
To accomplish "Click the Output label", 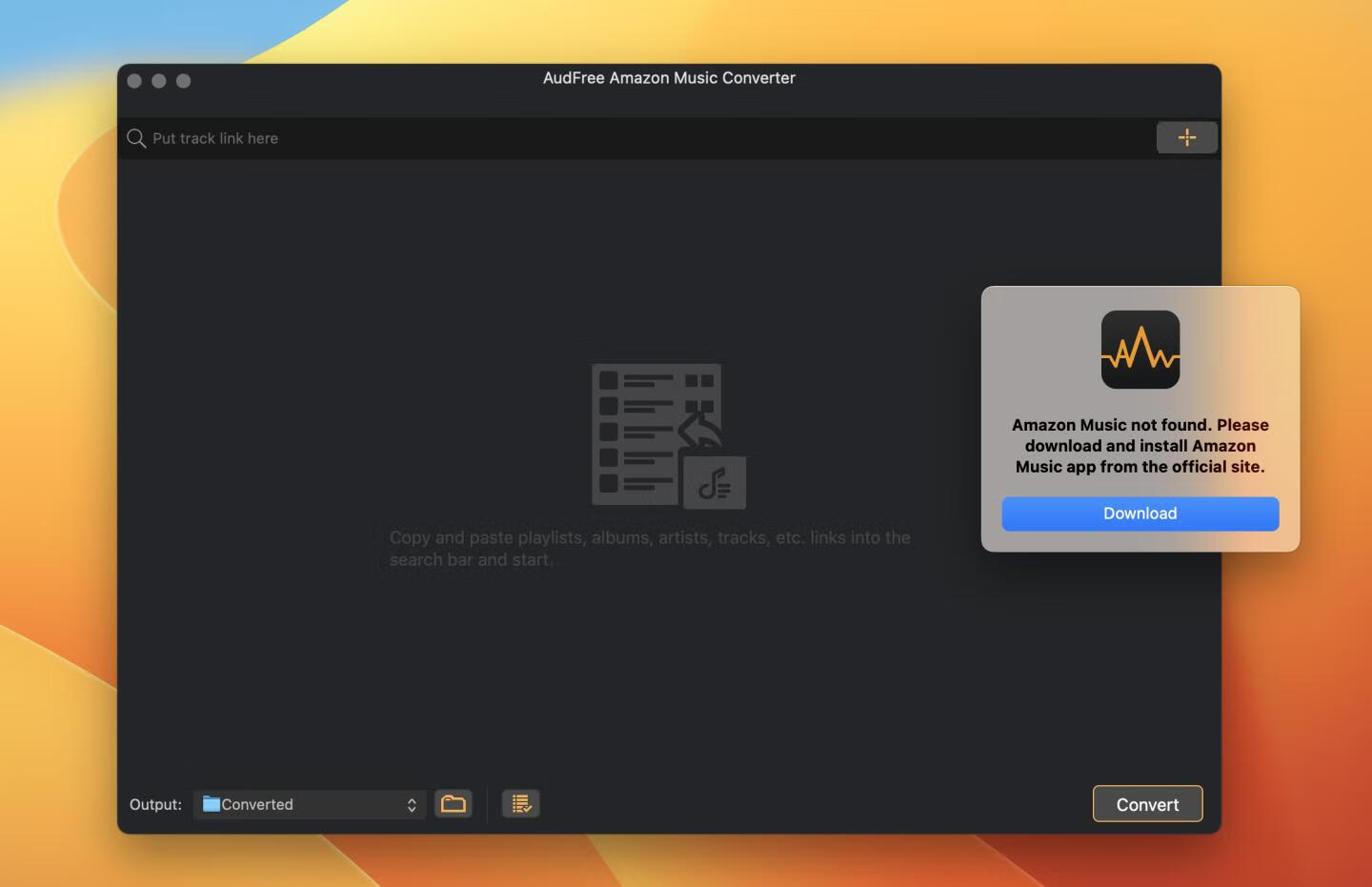I will click(154, 804).
